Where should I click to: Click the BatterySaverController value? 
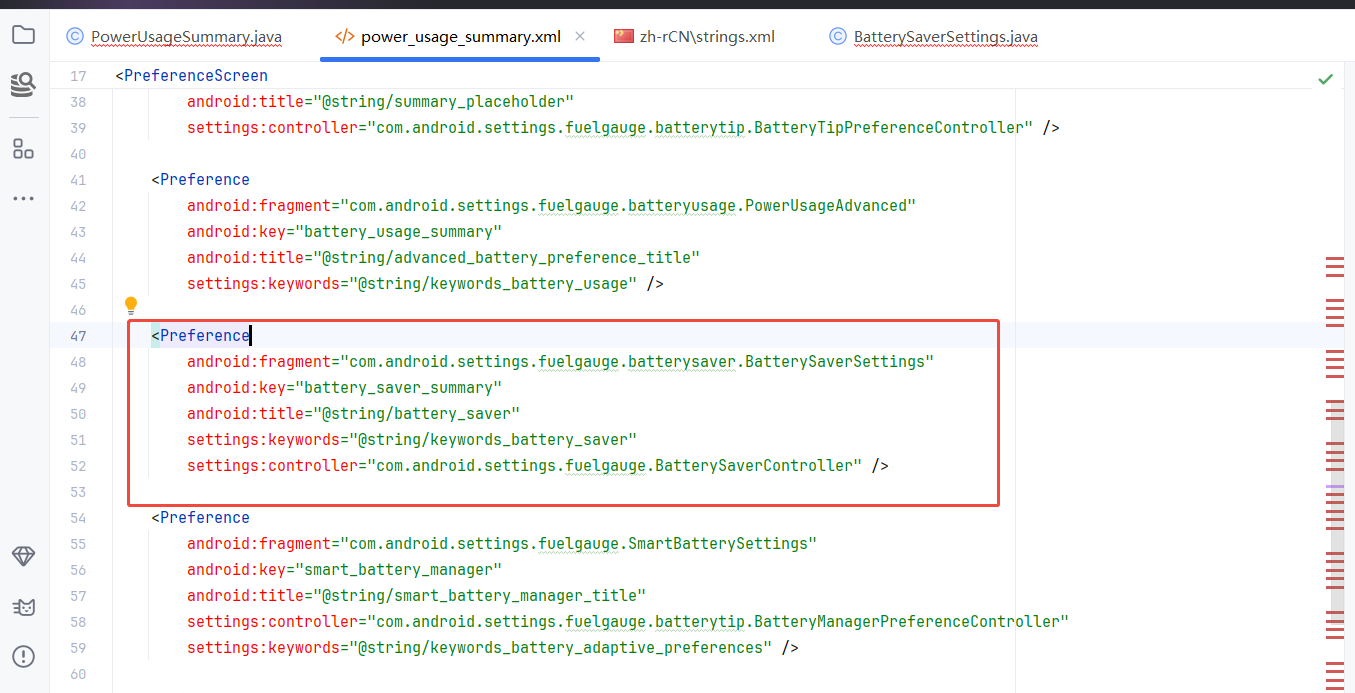tap(615, 466)
